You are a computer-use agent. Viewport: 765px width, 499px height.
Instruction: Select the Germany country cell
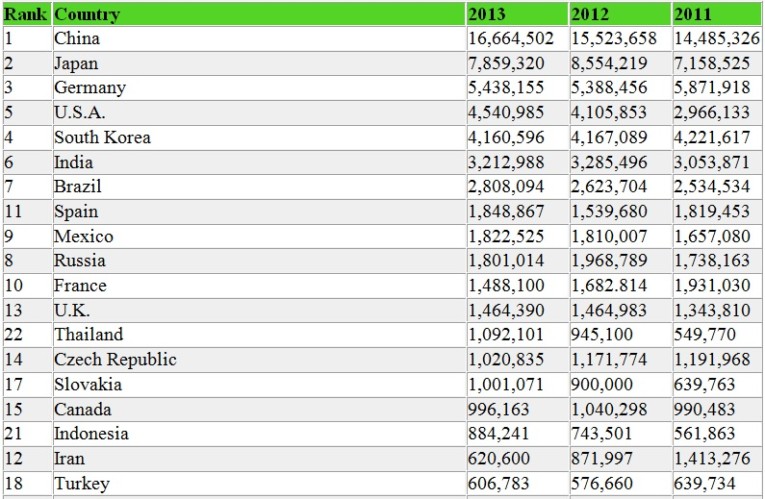click(90, 88)
